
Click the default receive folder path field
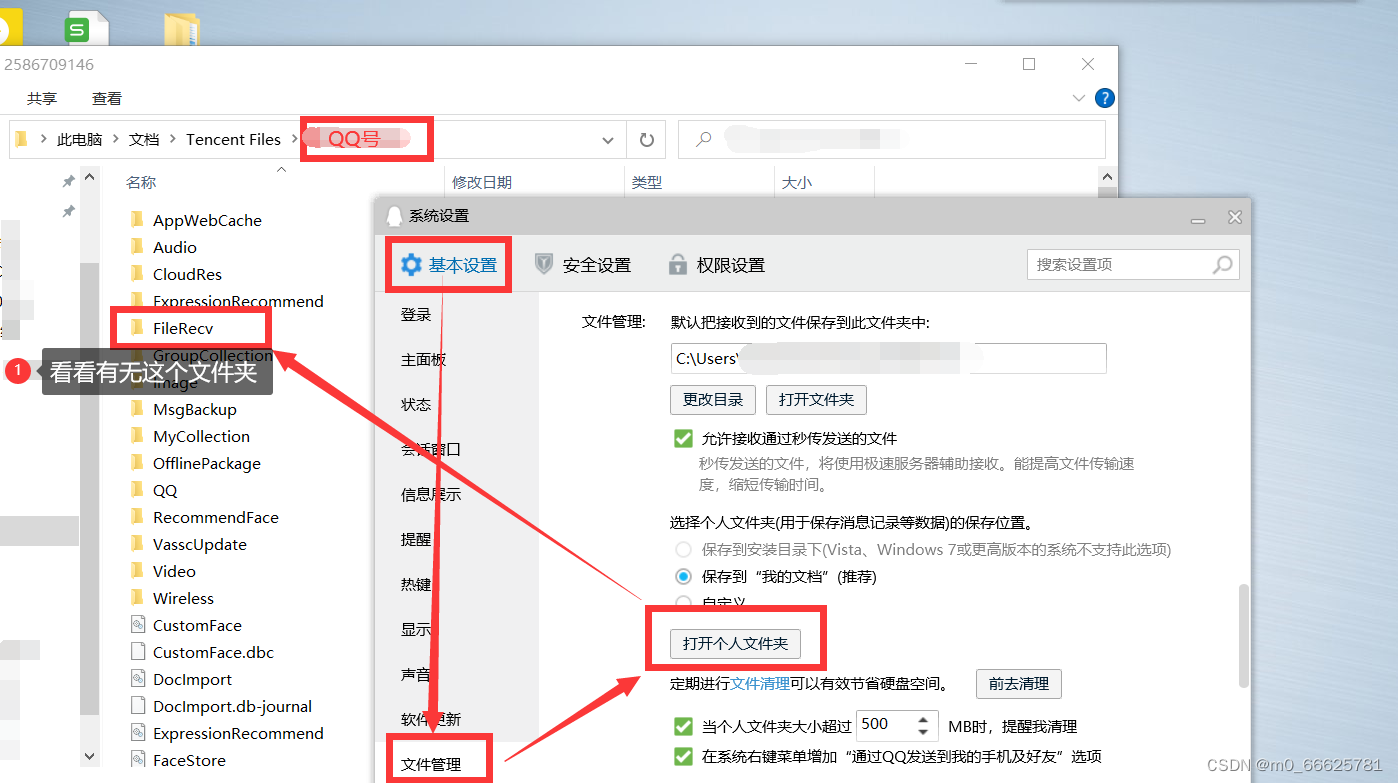[888, 358]
